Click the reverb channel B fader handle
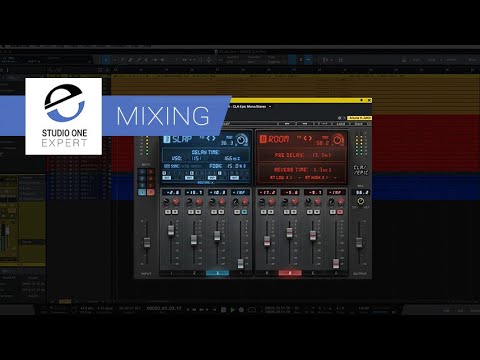Image resolution: width=480 pixels, height=360 pixels. click(290, 233)
